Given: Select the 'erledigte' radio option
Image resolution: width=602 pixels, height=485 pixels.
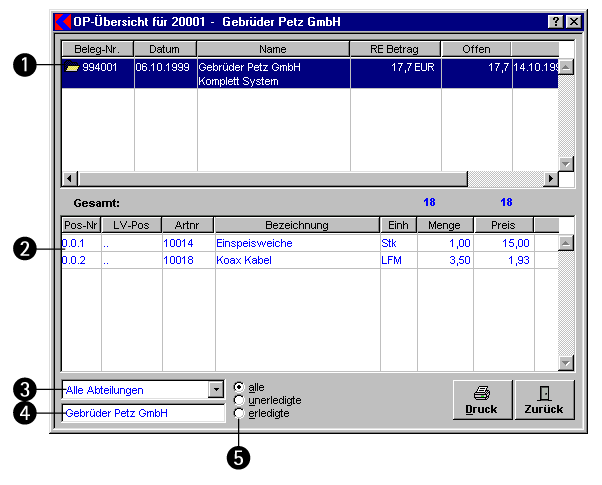Looking at the screenshot, I should click(239, 412).
